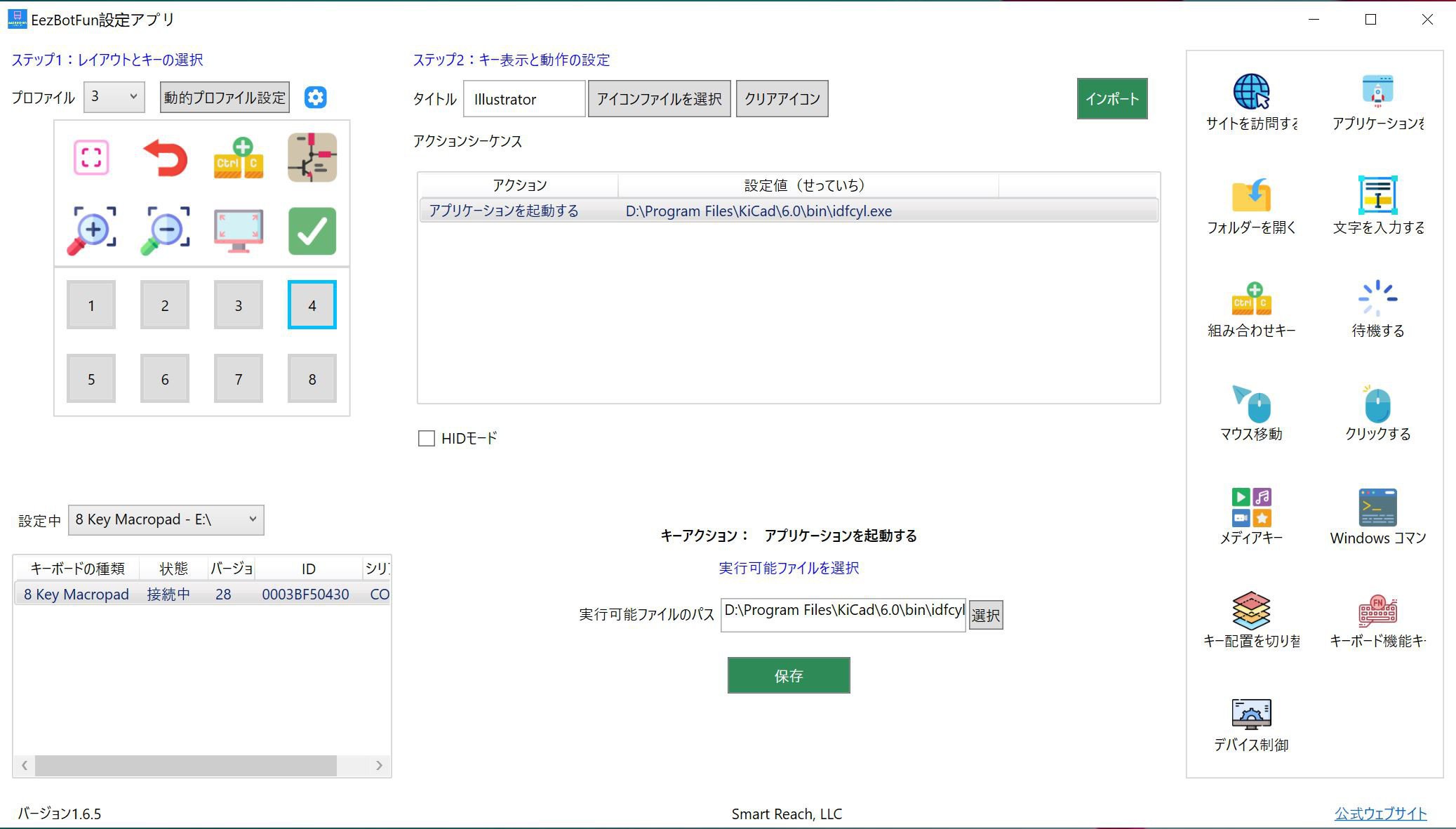1456x829 pixels.
Task: Select the red undo arrow key icon
Action: [165, 157]
